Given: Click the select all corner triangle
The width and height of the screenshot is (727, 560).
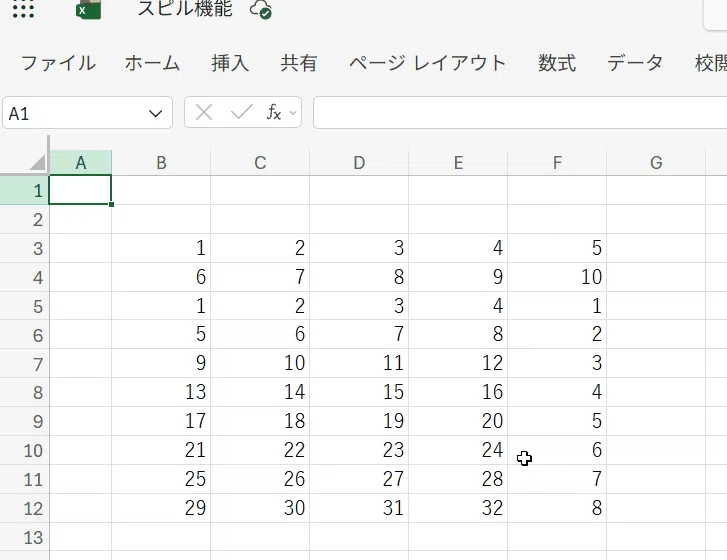Looking at the screenshot, I should [38, 163].
